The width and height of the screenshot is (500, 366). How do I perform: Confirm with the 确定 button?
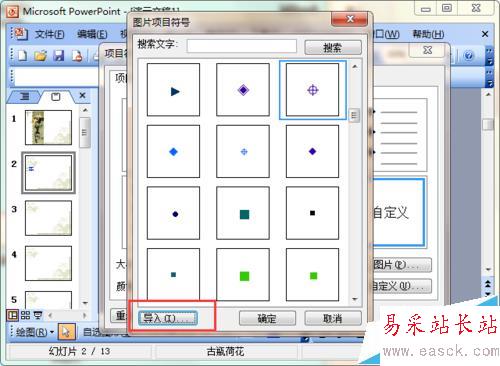267,318
